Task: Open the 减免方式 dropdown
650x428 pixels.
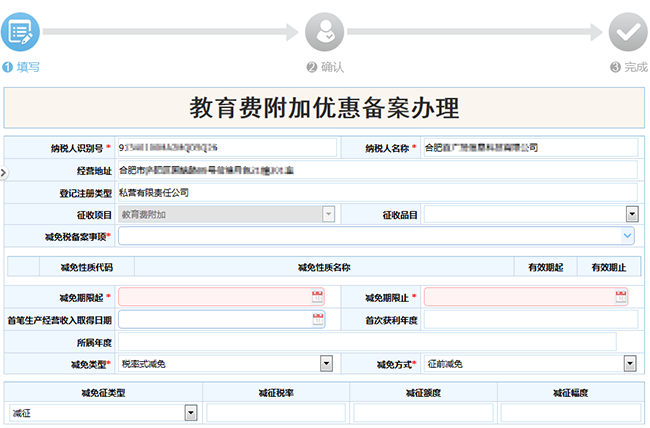Action: point(631,364)
